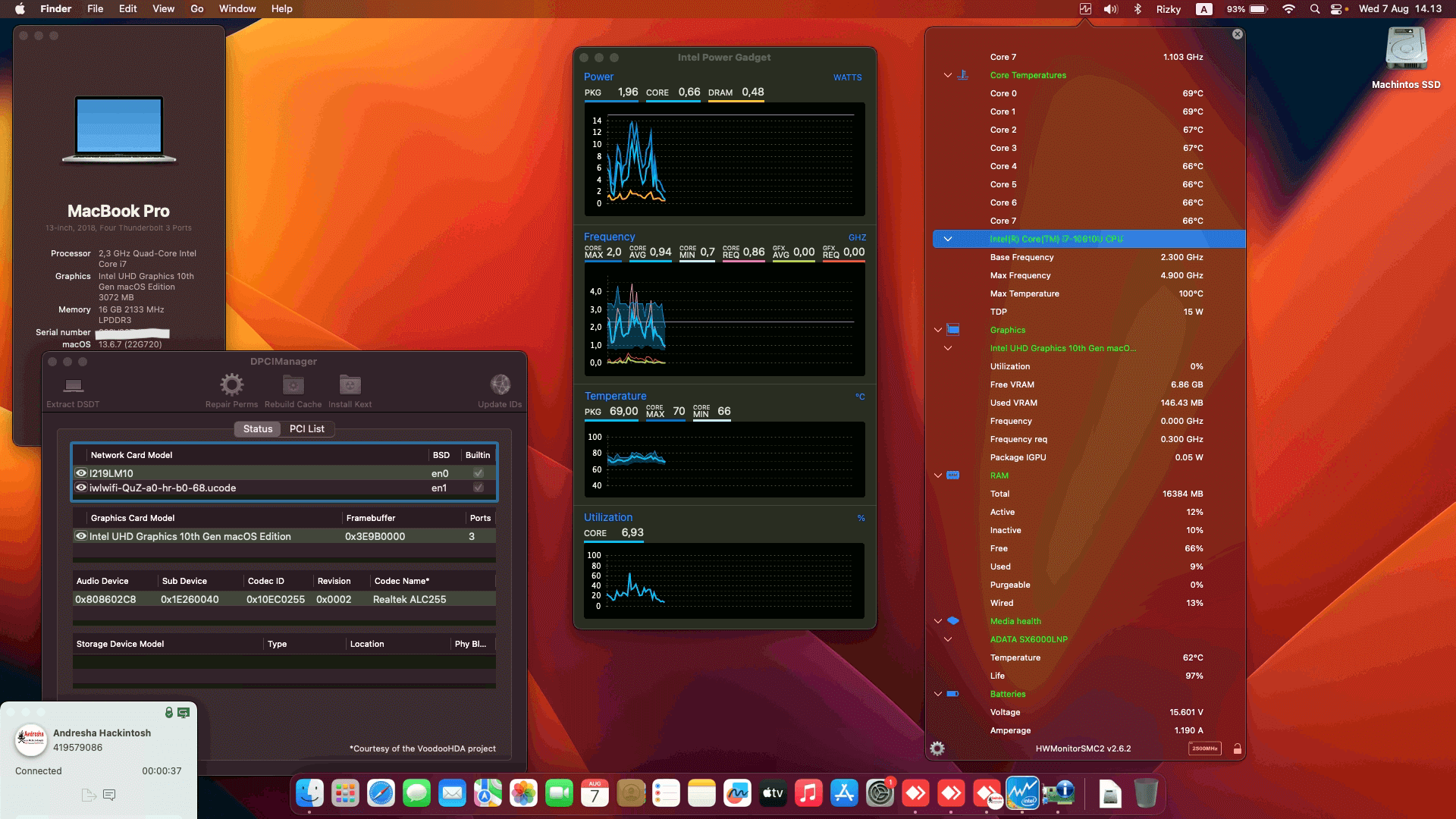Screen dimensions: 1456x819
Task: Open Spotlight search in menu bar
Action: pyautogui.click(x=1315, y=9)
